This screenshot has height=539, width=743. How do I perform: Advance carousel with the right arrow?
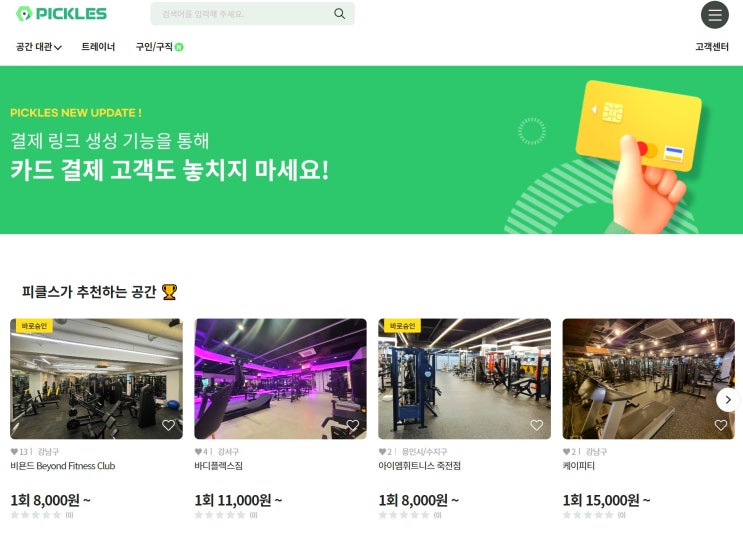(x=728, y=400)
